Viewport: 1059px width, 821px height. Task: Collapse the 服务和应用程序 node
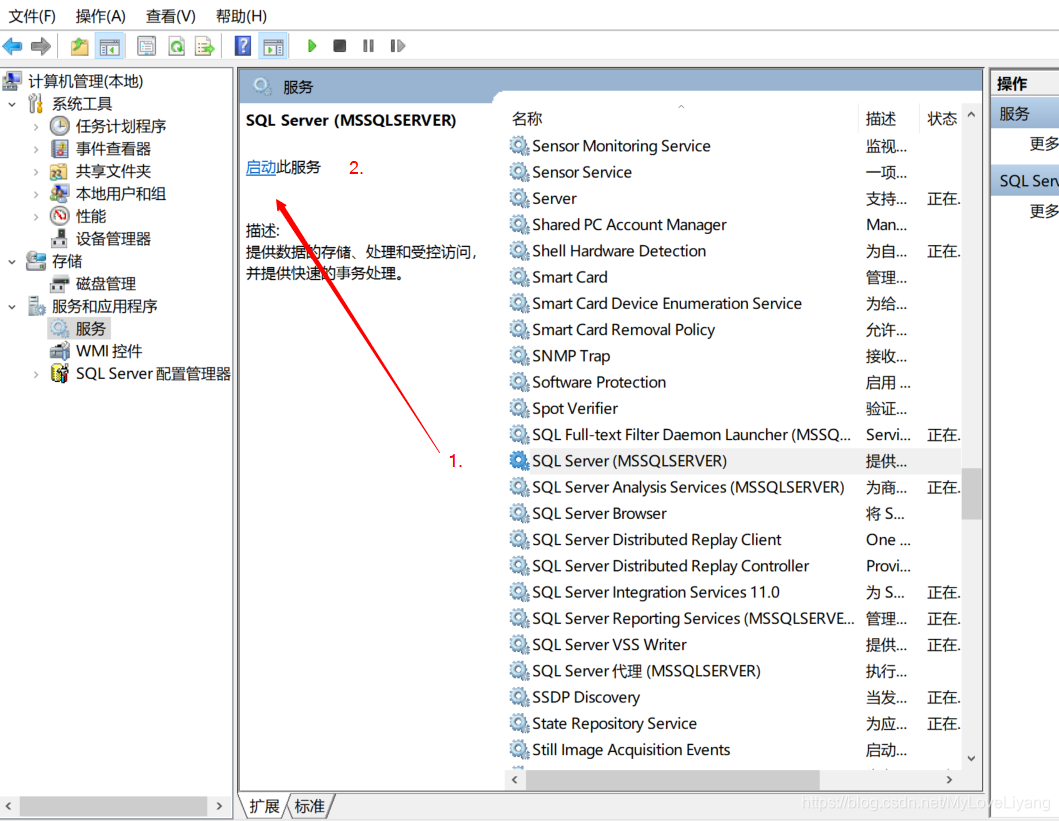point(12,307)
